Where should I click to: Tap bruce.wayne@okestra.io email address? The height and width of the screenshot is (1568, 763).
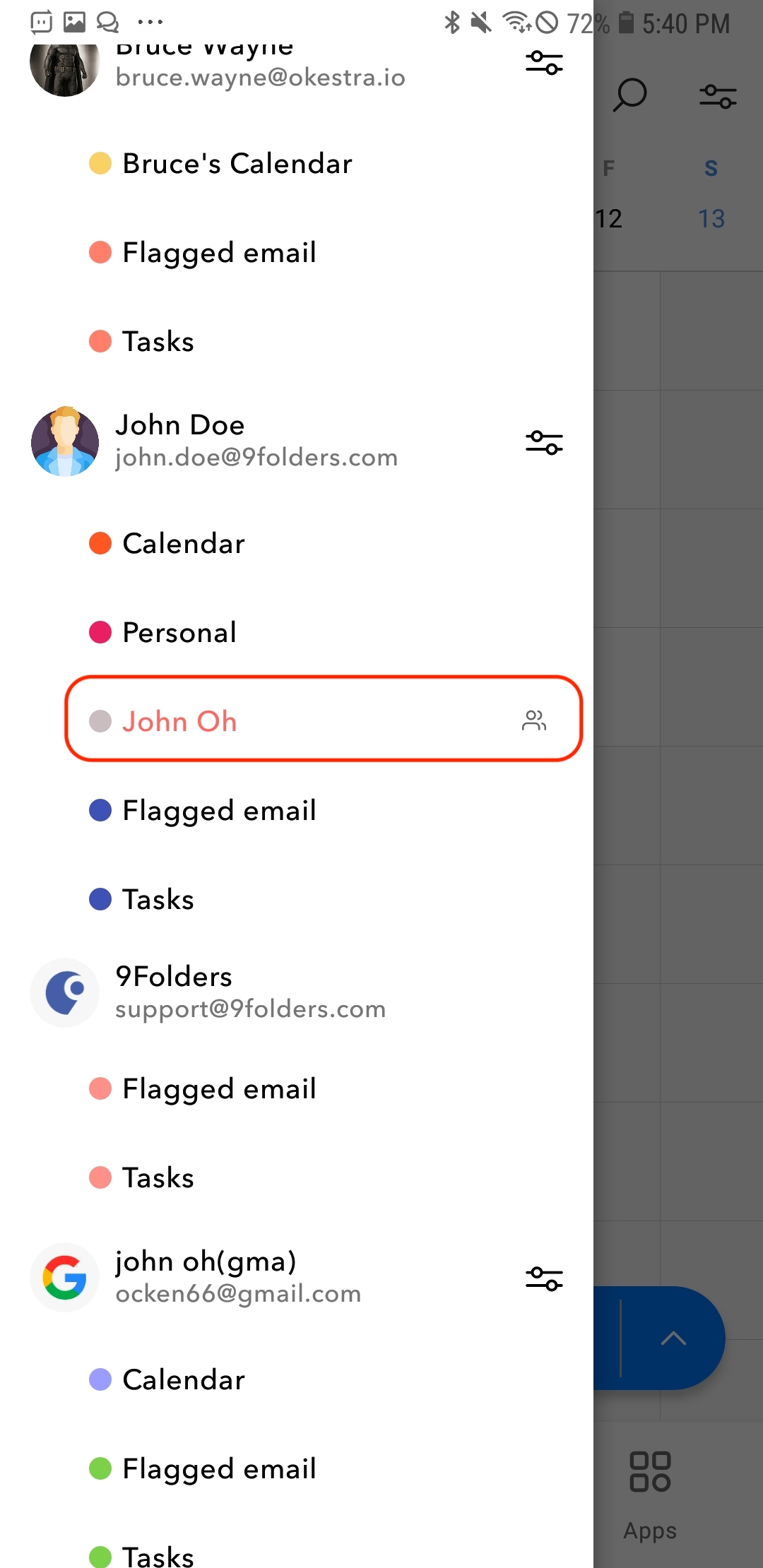260,78
